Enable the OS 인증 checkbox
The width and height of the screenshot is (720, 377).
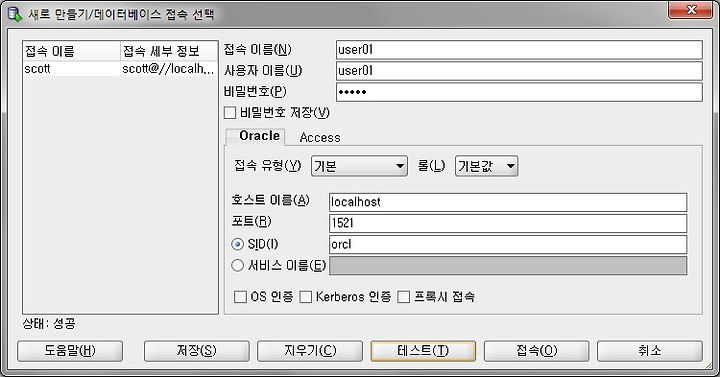coord(240,297)
